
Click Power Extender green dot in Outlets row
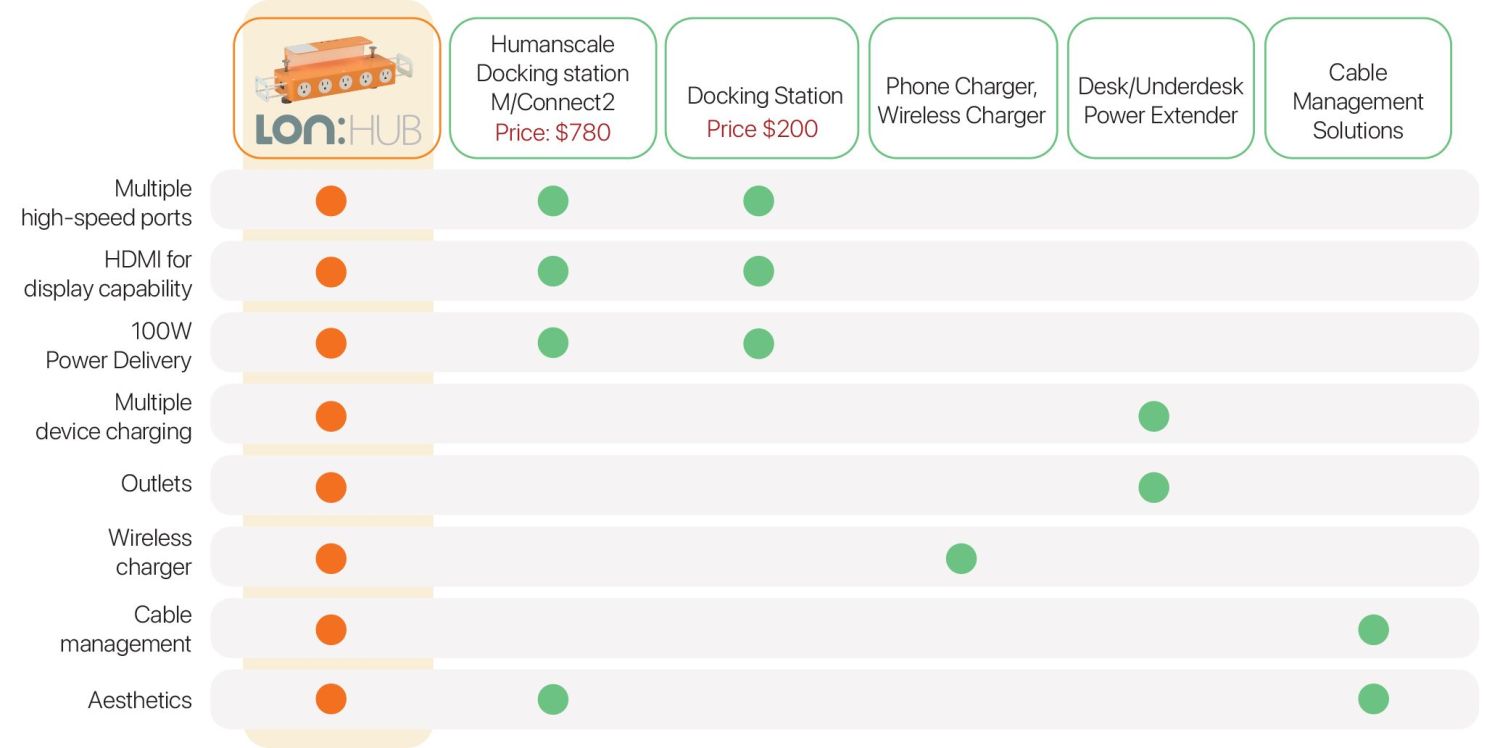click(x=1154, y=487)
